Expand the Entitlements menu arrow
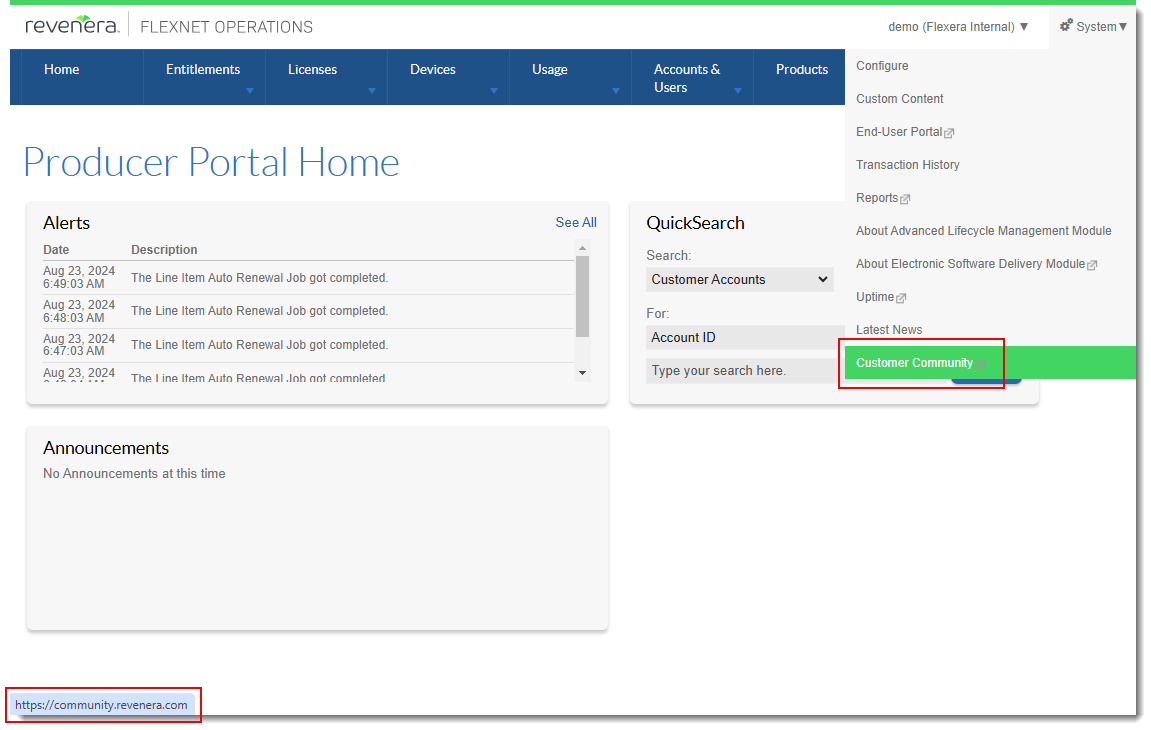 [x=249, y=91]
